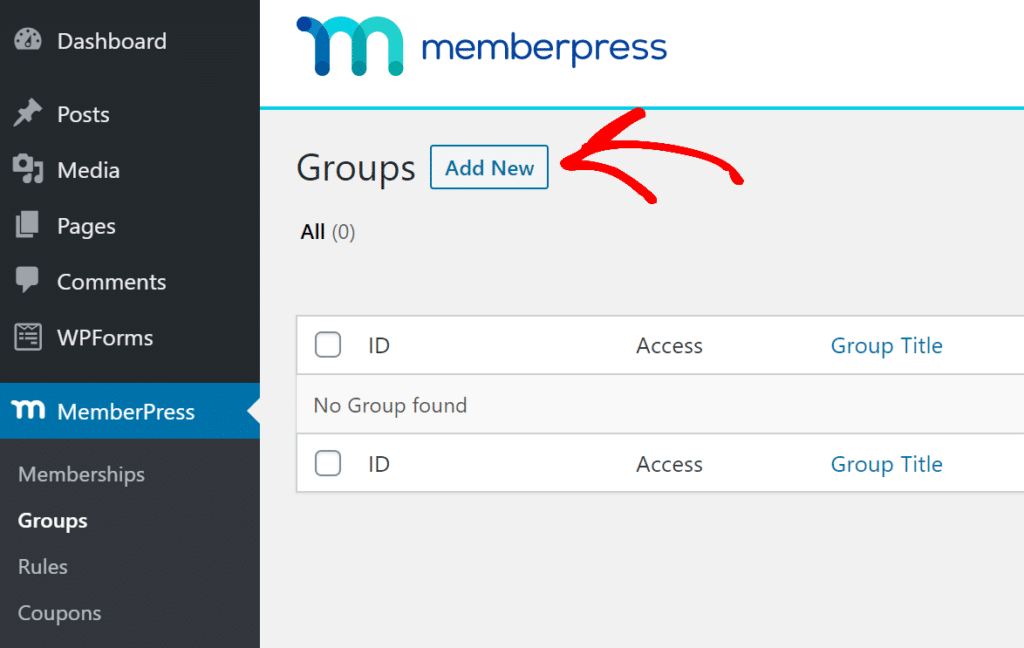Select the Groups submenu item
Viewport: 1024px width, 648px height.
point(53,520)
